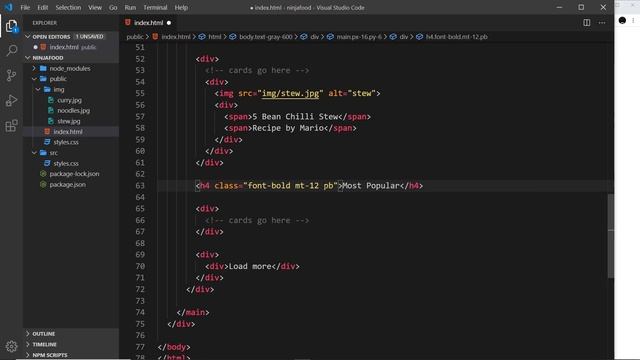Open noodles.jpg in the explorer
640x360 pixels.
pyautogui.click(x=73, y=111)
